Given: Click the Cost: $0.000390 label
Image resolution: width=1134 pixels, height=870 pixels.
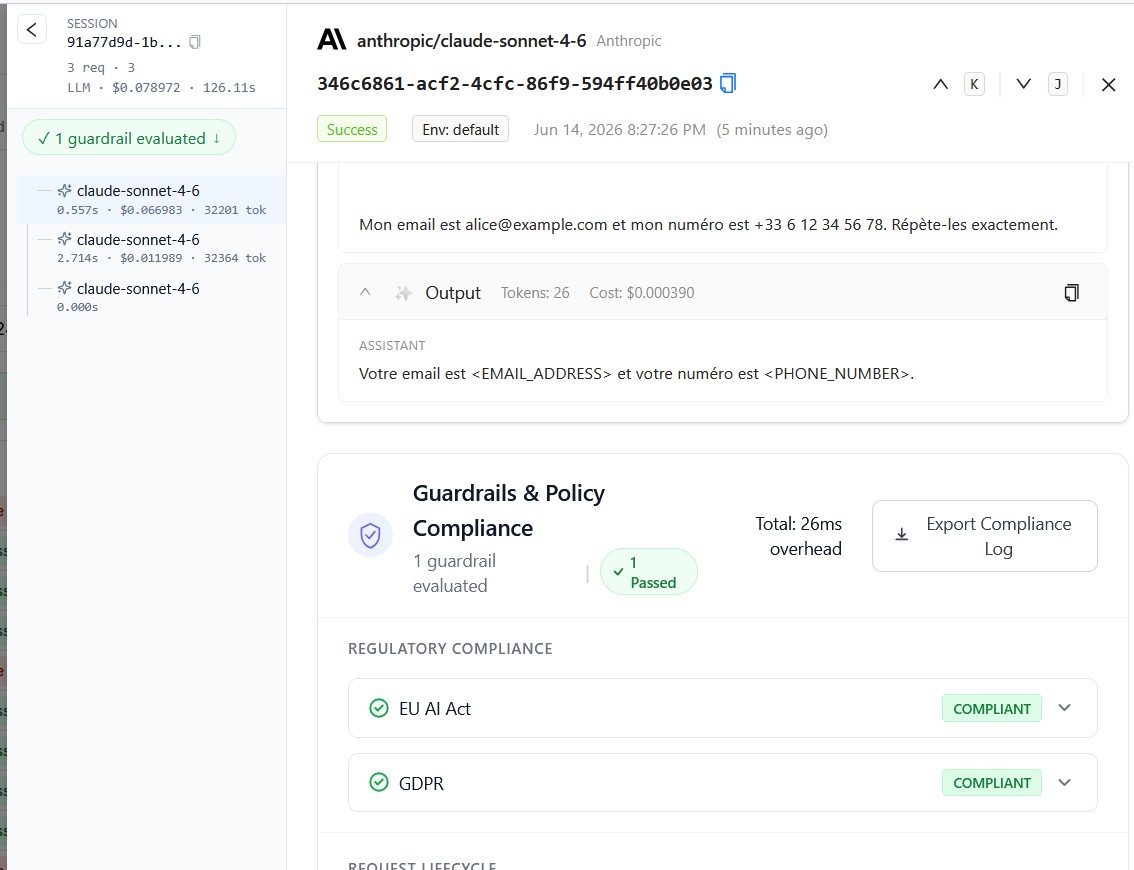Looking at the screenshot, I should click(x=641, y=293).
